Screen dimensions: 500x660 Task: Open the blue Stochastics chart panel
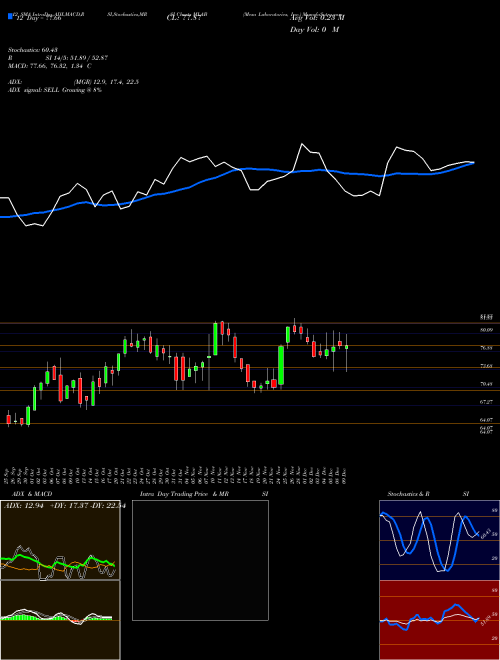pos(439,540)
